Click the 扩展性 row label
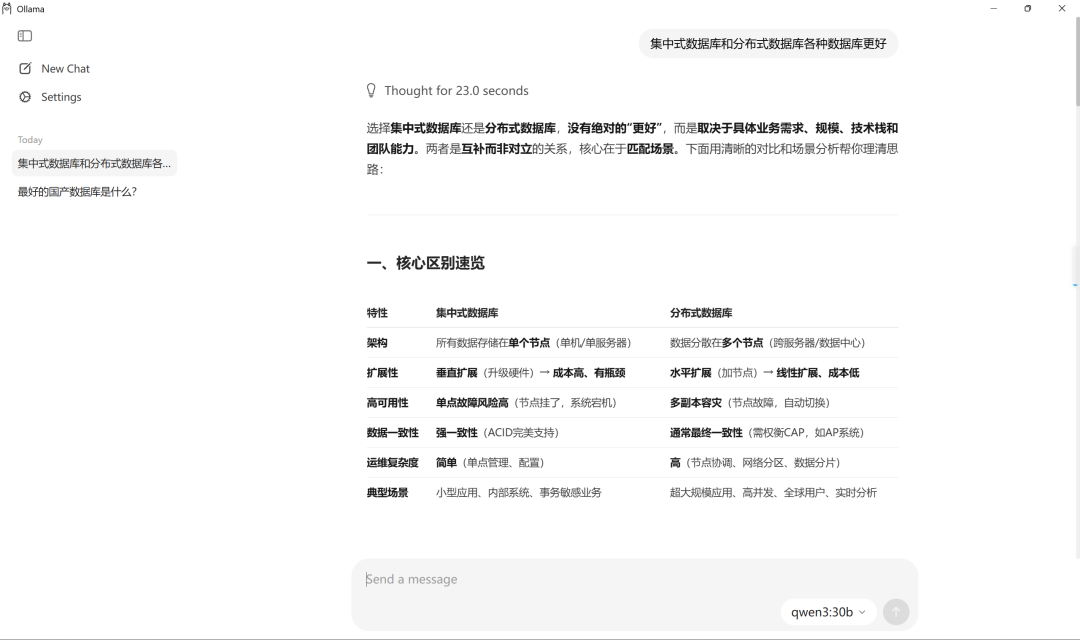 point(382,373)
